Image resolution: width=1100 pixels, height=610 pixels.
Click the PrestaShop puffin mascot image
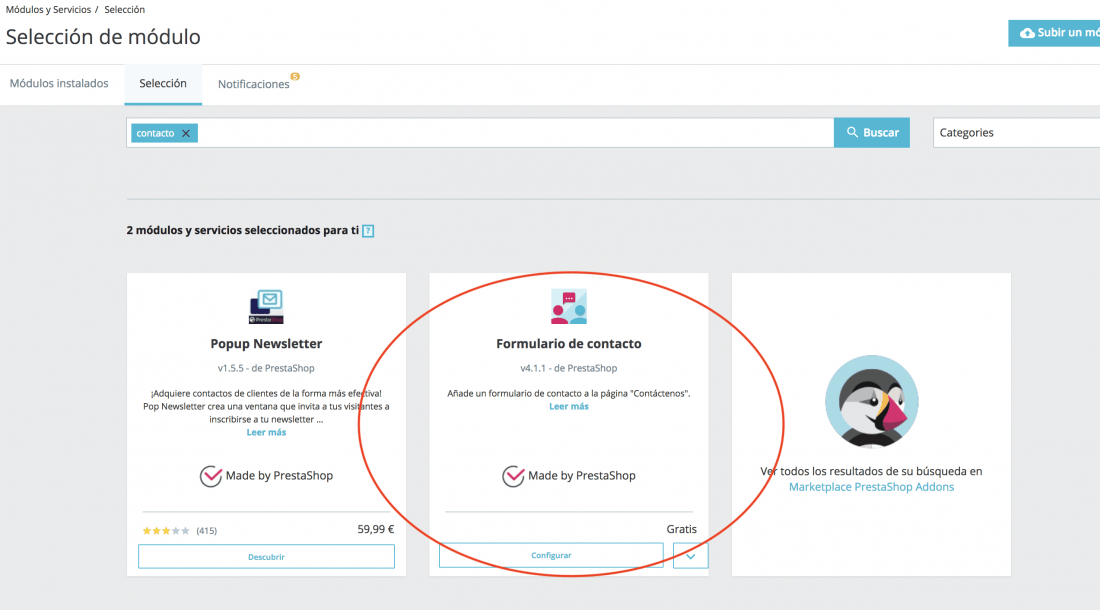pos(871,402)
